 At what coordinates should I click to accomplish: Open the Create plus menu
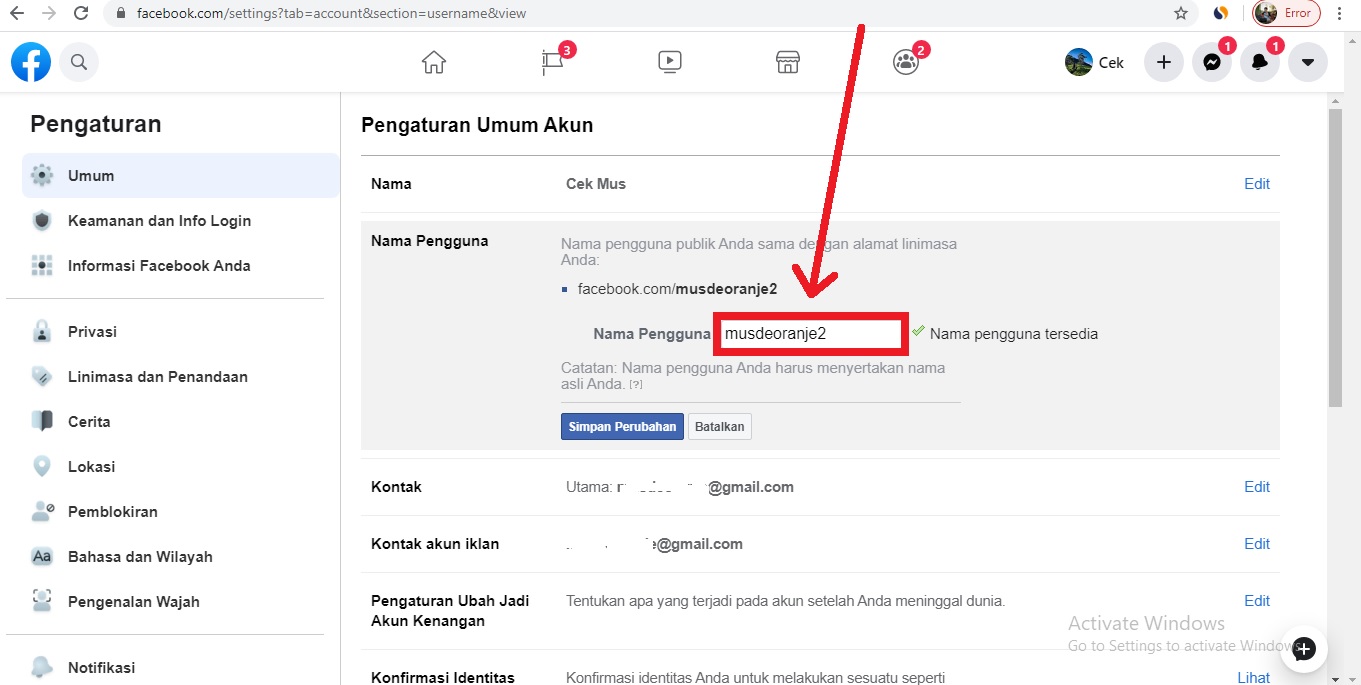coord(1163,62)
